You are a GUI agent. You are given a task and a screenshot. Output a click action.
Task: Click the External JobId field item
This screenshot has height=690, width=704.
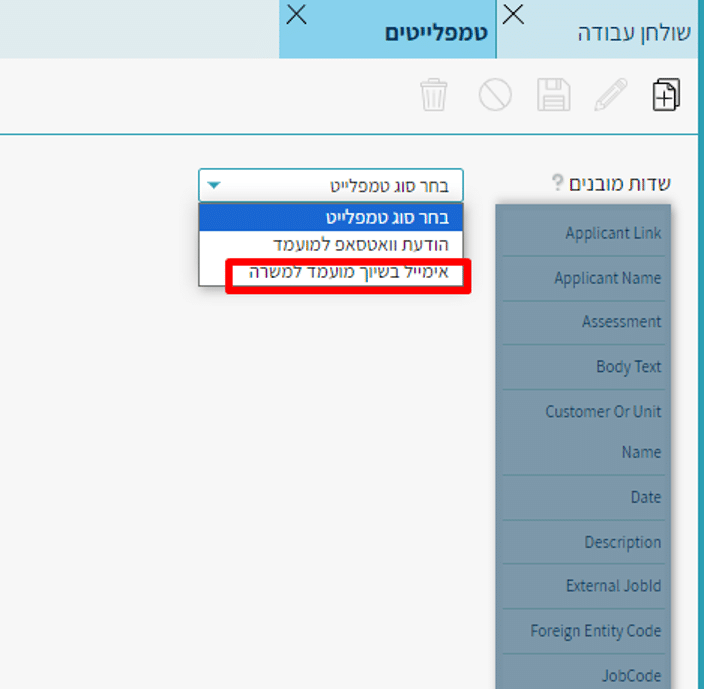pos(613,586)
